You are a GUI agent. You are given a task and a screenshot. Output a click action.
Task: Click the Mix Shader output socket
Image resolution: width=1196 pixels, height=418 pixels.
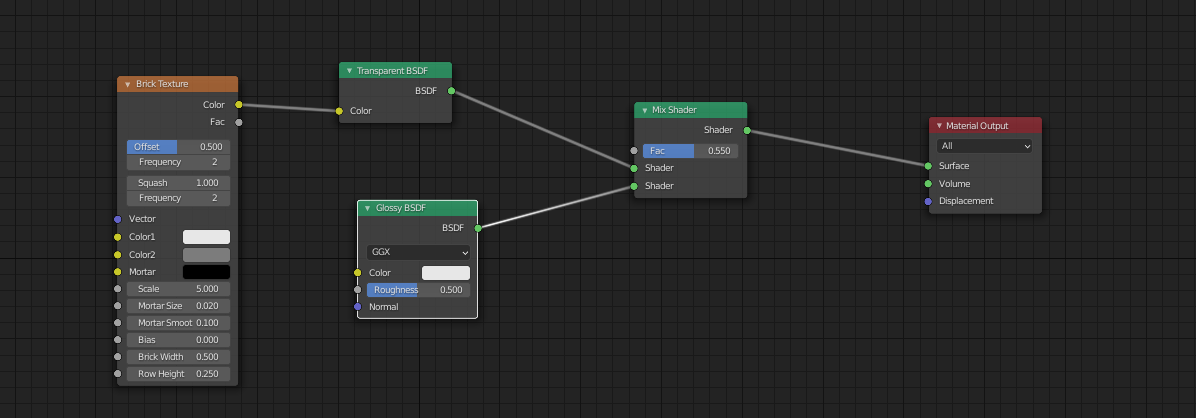(x=746, y=130)
